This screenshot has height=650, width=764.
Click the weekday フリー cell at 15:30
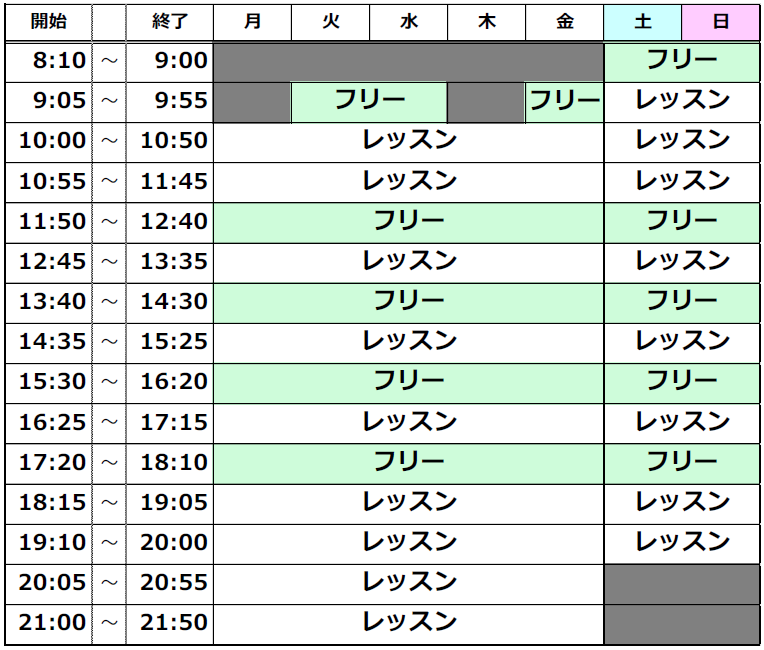tap(409, 383)
